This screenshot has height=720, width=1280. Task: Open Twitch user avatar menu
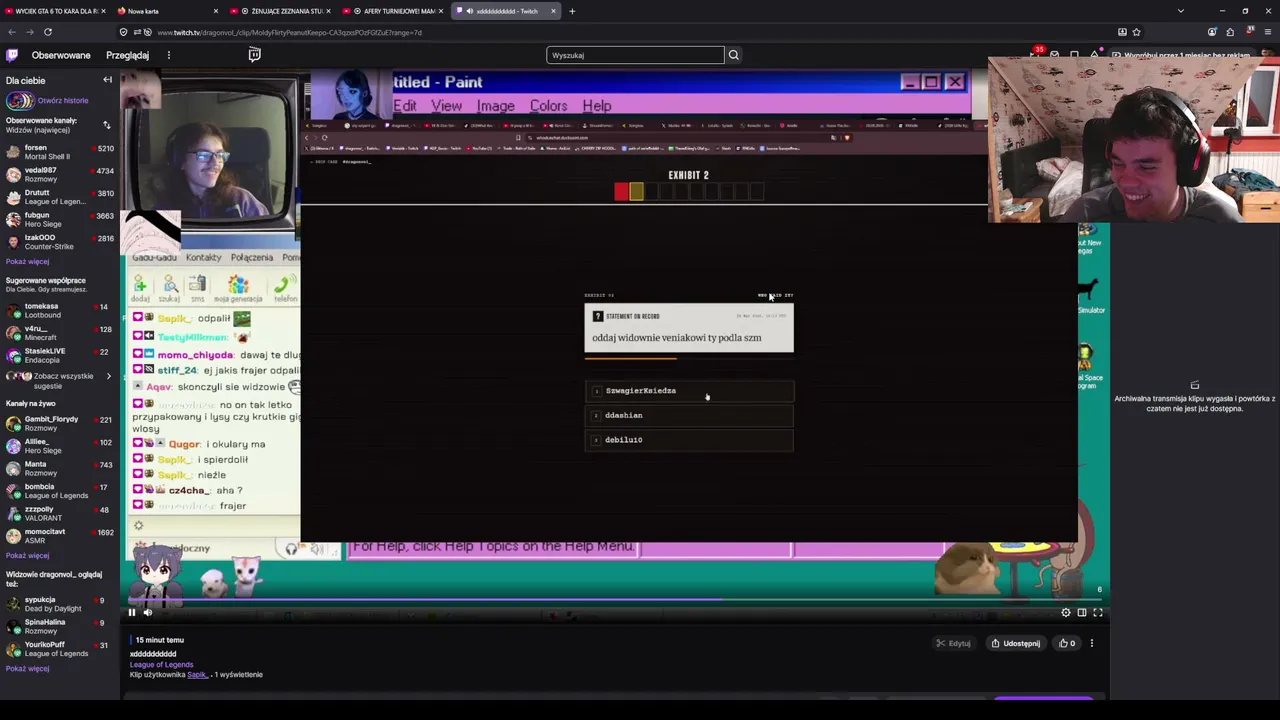[1267, 55]
